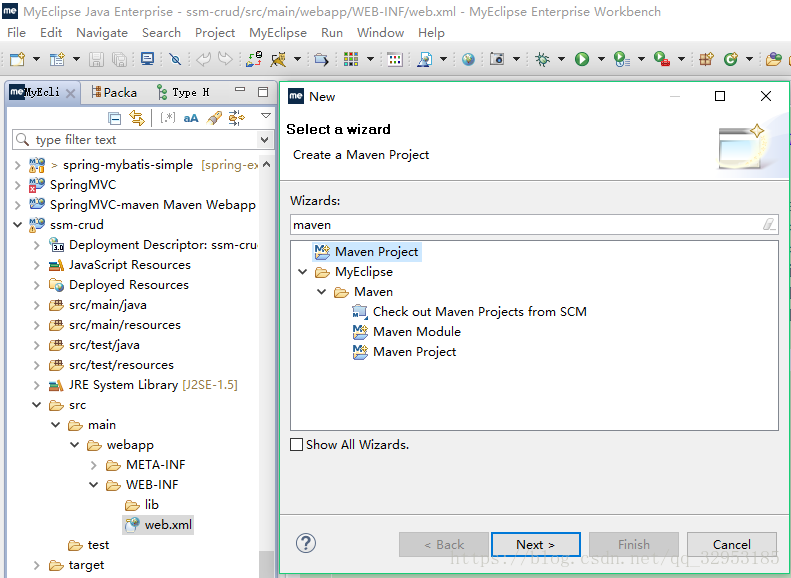Click the Next button
The height and width of the screenshot is (578, 791).
pos(536,545)
